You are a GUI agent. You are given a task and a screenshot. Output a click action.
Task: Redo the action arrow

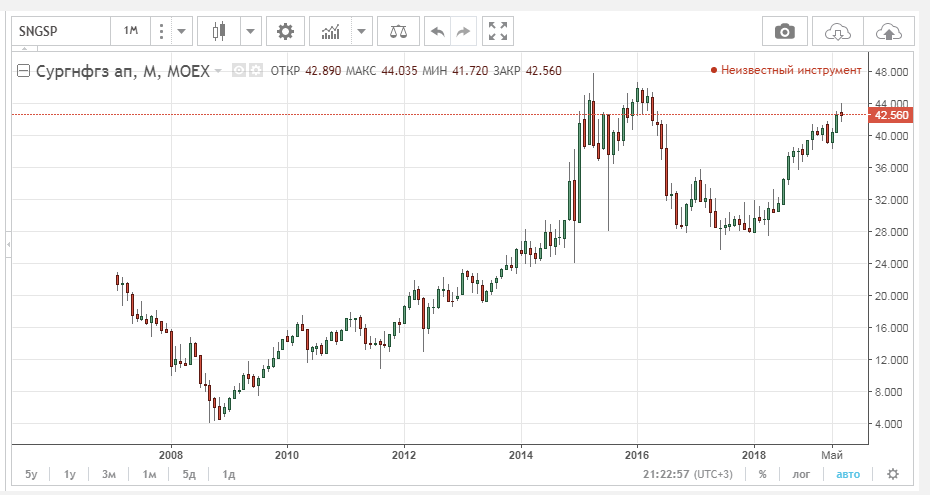464,31
